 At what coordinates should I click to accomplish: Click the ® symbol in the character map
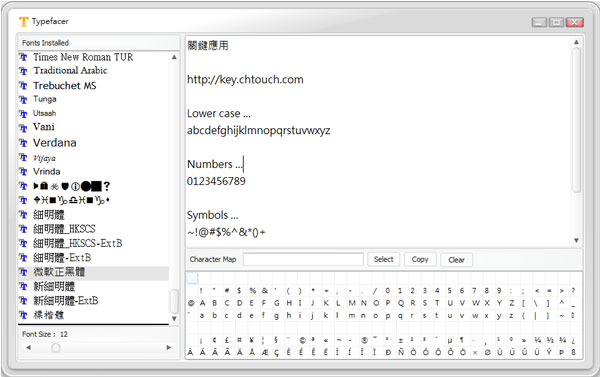[364, 340]
